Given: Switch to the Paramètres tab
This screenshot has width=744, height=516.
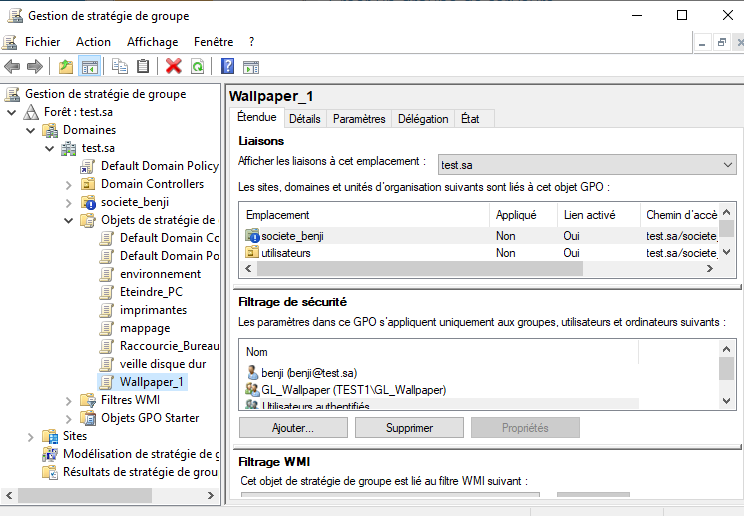Looking at the screenshot, I should click(x=359, y=119).
